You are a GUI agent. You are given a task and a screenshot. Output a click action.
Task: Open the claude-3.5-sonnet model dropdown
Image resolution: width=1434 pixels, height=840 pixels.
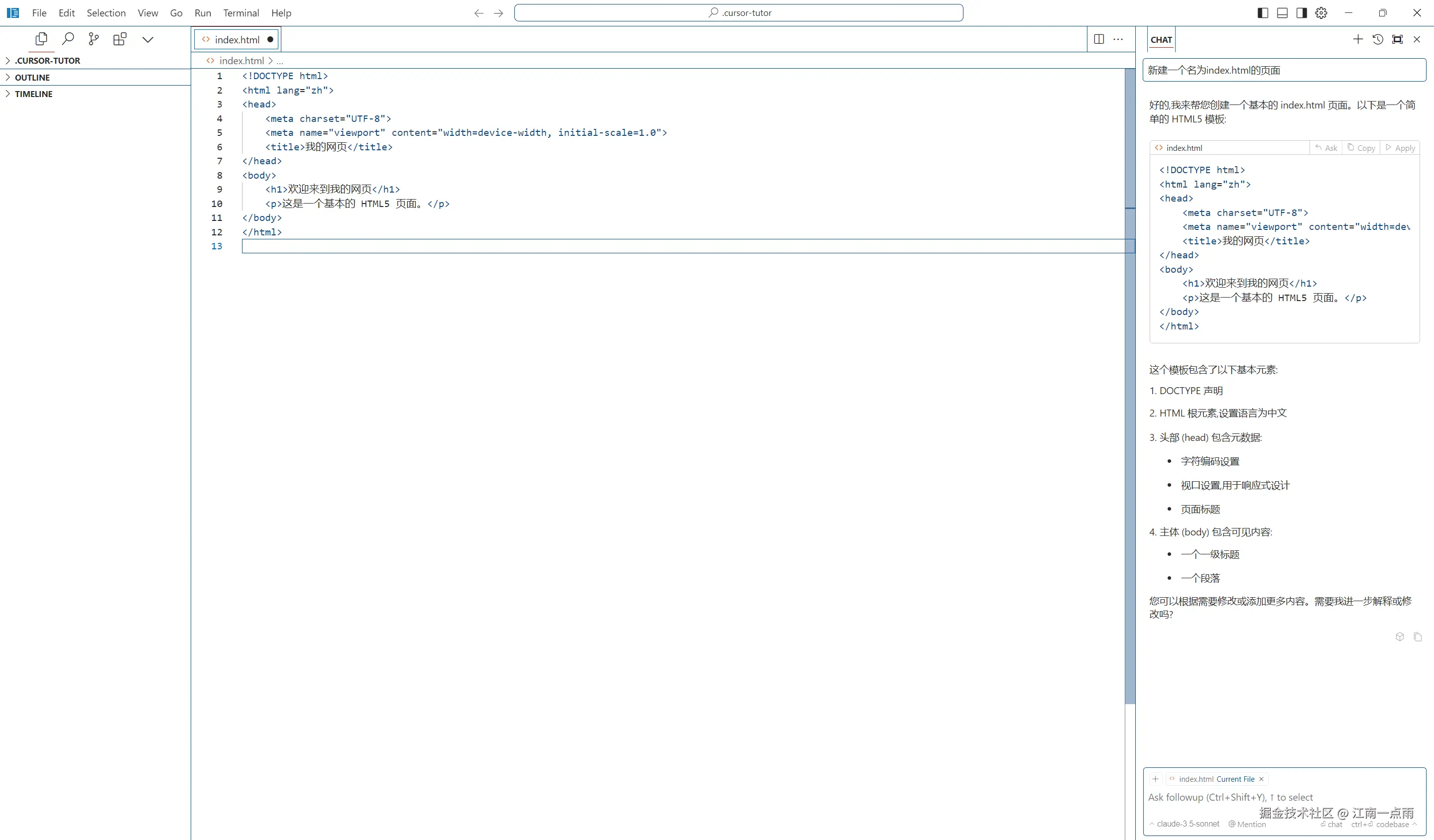click(1187, 824)
